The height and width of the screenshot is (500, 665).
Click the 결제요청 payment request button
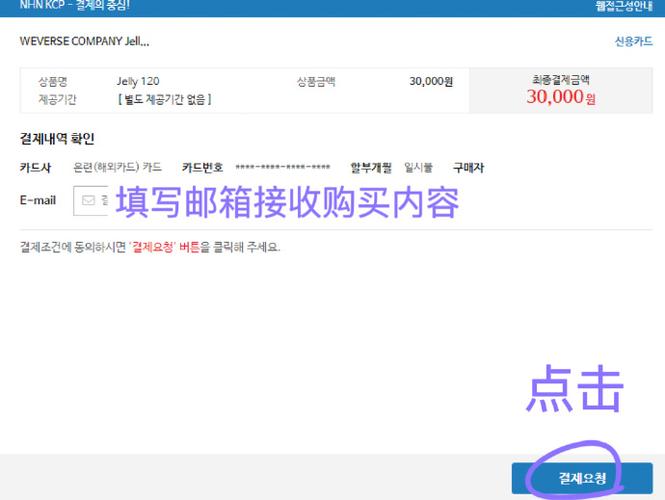(x=582, y=478)
